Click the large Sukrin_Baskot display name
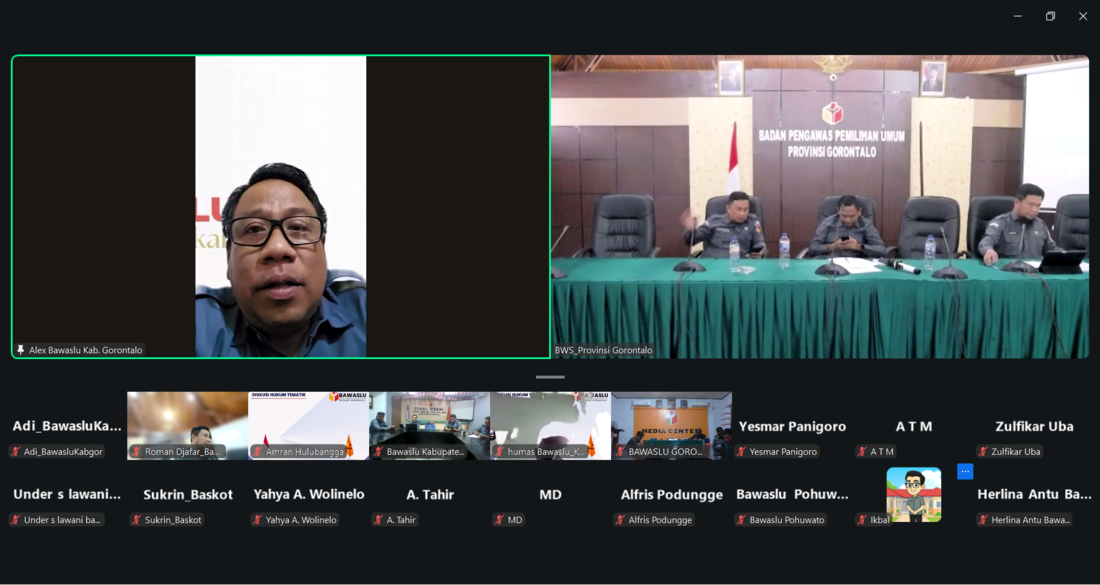1100x585 pixels. [188, 495]
